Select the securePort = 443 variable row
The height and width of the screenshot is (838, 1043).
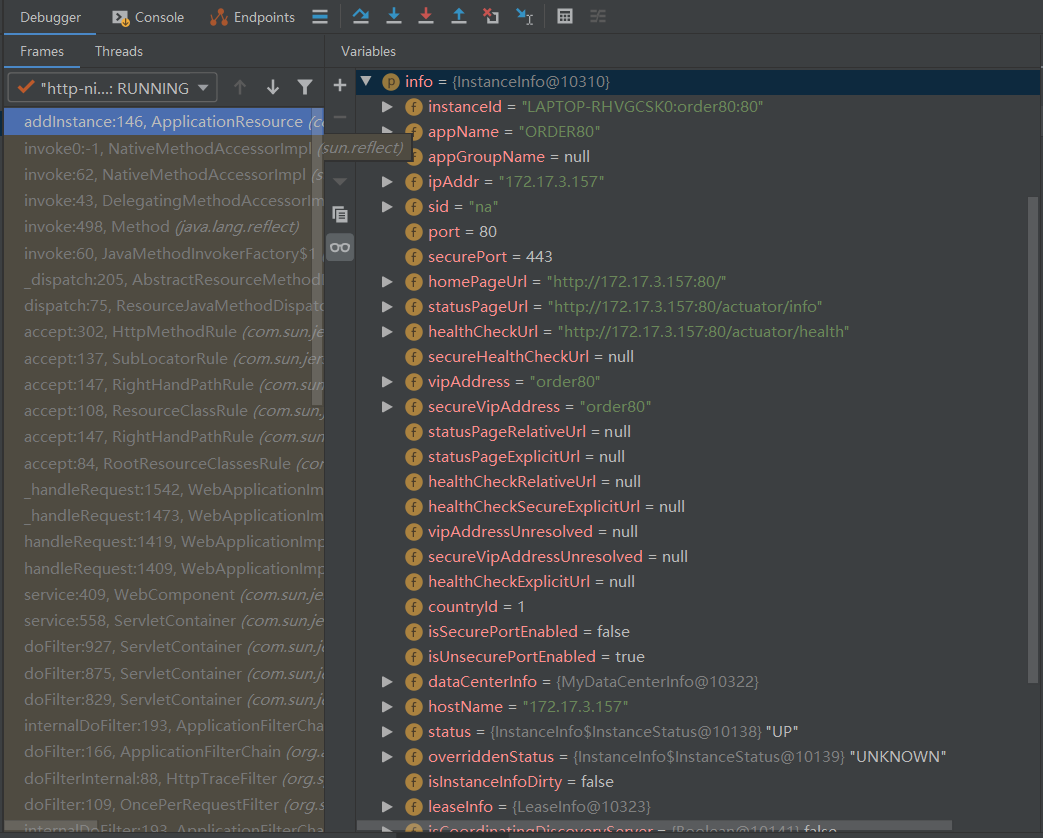[697, 257]
